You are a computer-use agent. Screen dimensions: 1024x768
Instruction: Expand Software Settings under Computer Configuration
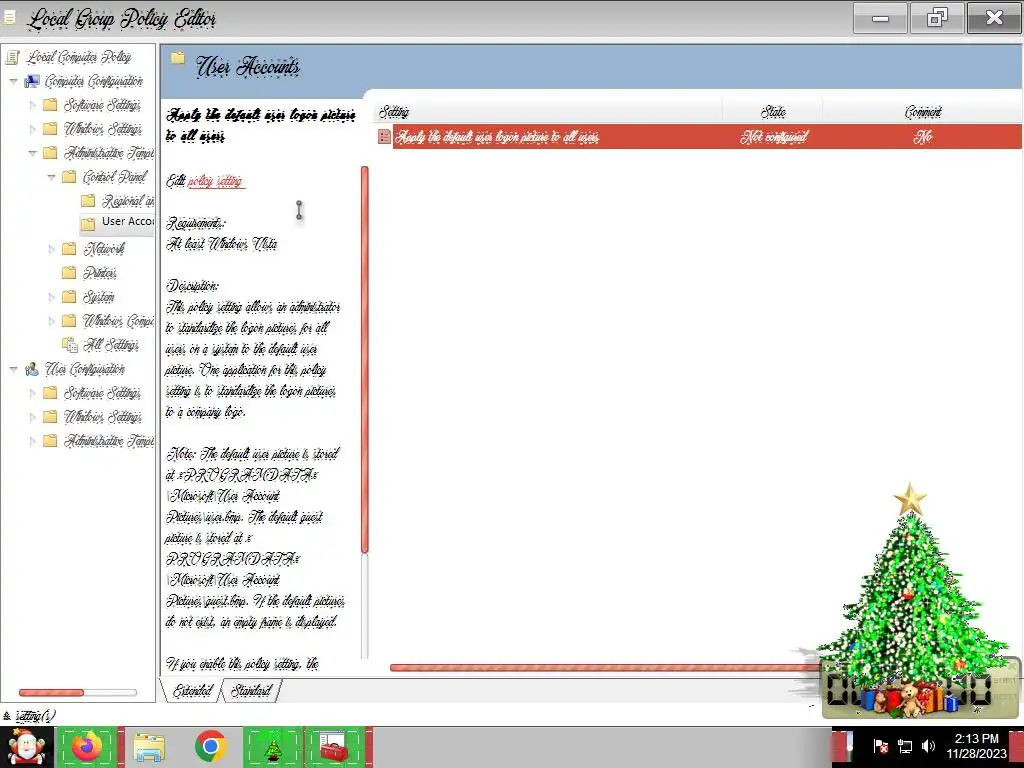point(33,105)
